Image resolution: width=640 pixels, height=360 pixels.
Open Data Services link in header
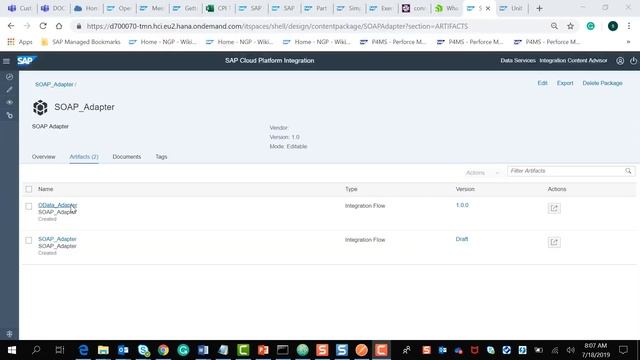coord(518,60)
